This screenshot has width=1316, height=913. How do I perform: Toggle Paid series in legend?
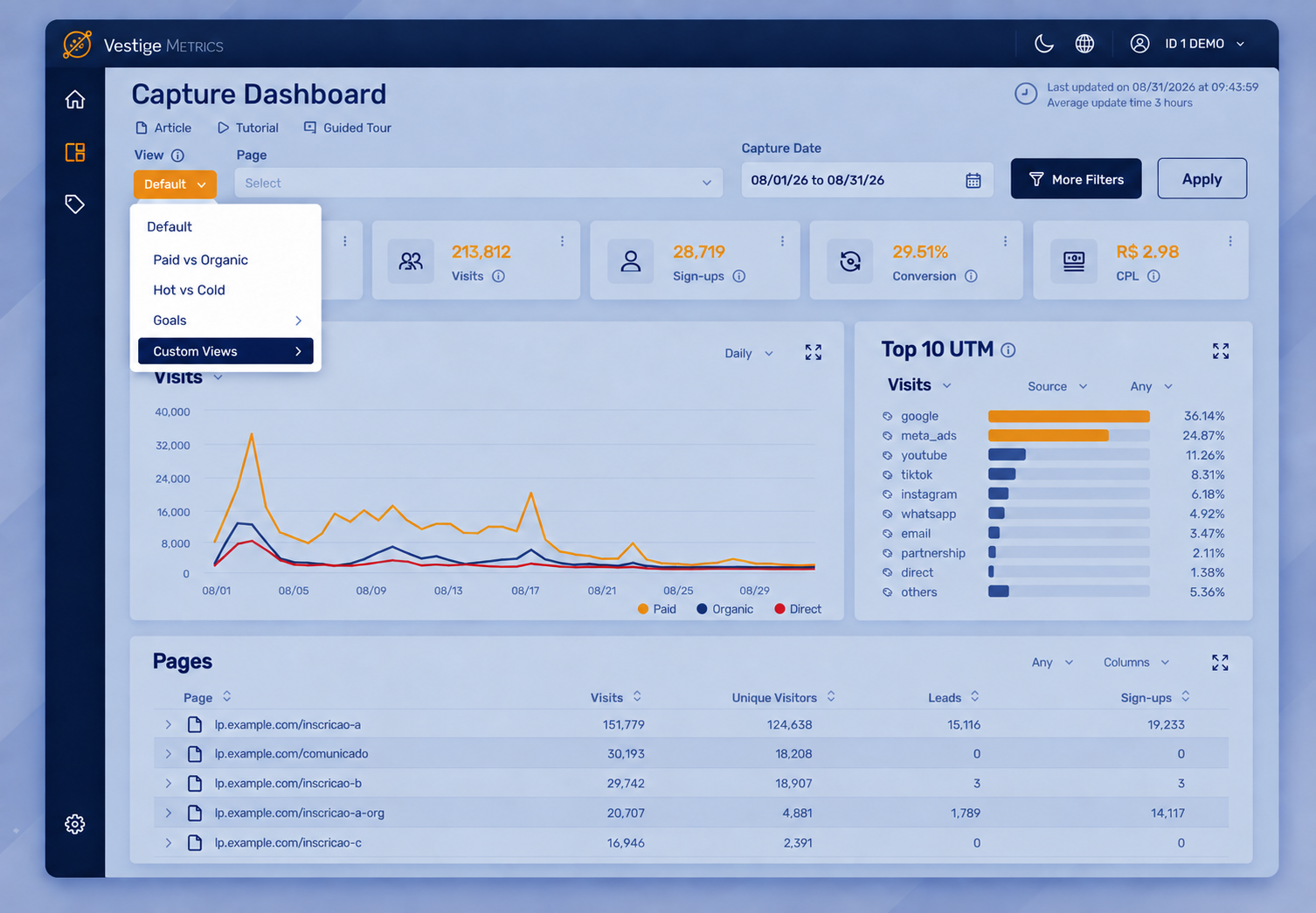tap(657, 609)
